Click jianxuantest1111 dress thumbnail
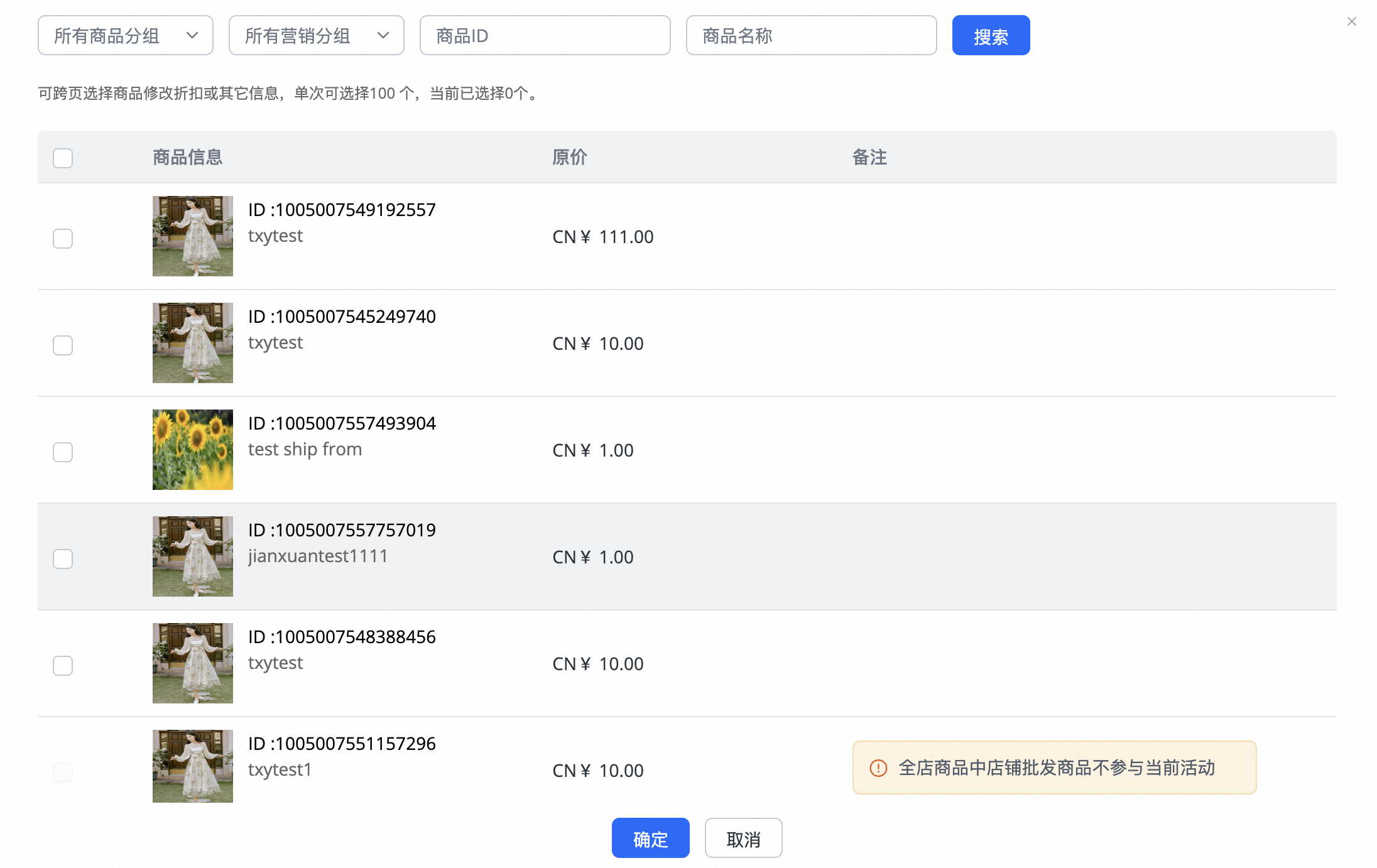The height and width of the screenshot is (868, 1377). [x=193, y=556]
